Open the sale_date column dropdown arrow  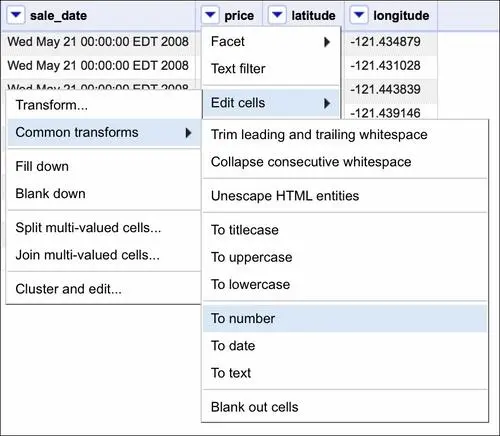(x=16, y=15)
